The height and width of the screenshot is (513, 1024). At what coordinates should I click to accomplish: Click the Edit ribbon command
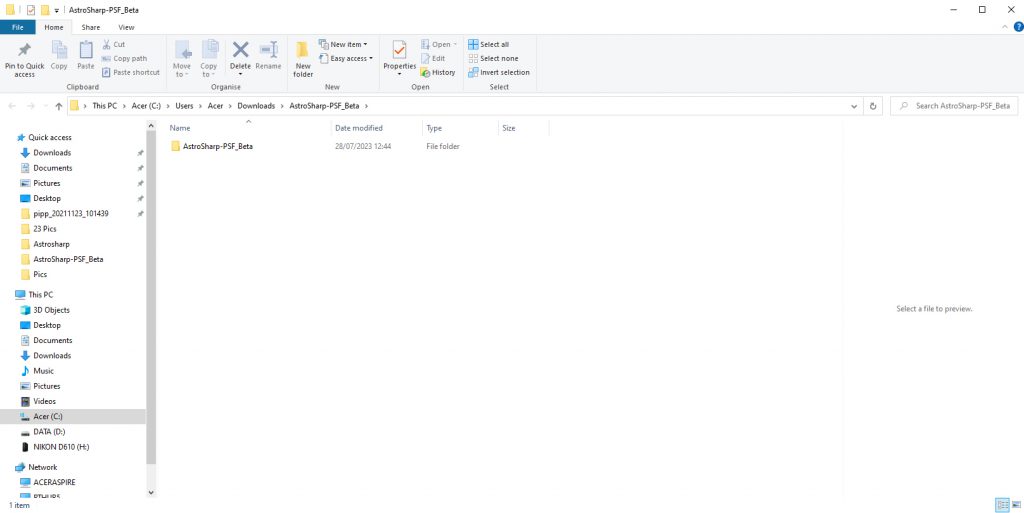pos(433,58)
